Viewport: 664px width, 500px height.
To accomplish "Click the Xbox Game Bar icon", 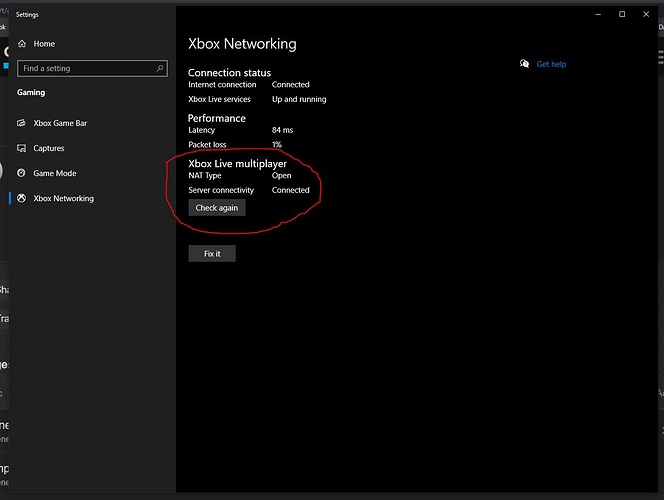I will [x=21, y=123].
